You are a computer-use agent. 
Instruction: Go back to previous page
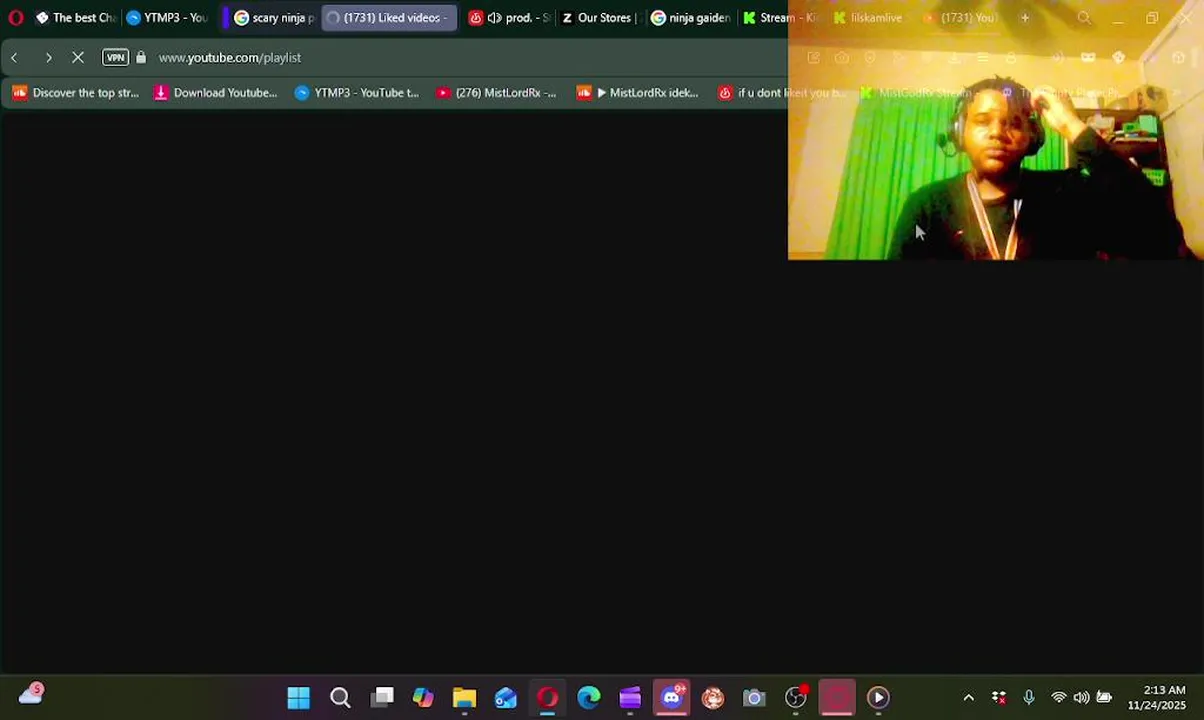(x=15, y=58)
